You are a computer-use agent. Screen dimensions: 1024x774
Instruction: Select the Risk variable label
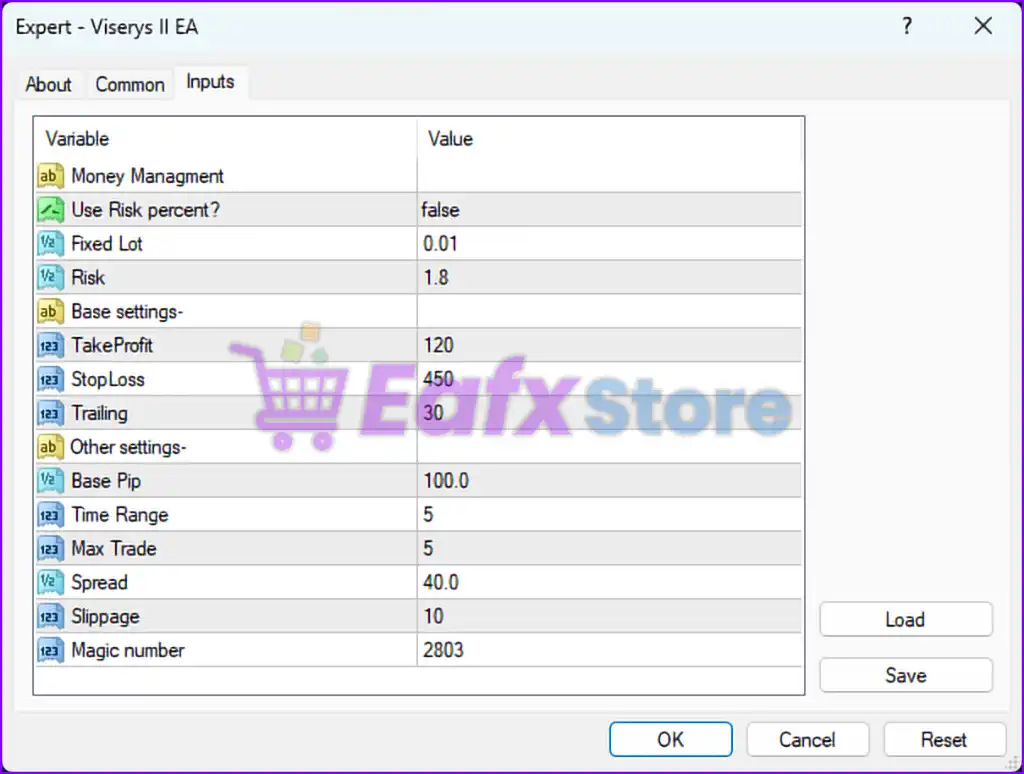88,278
